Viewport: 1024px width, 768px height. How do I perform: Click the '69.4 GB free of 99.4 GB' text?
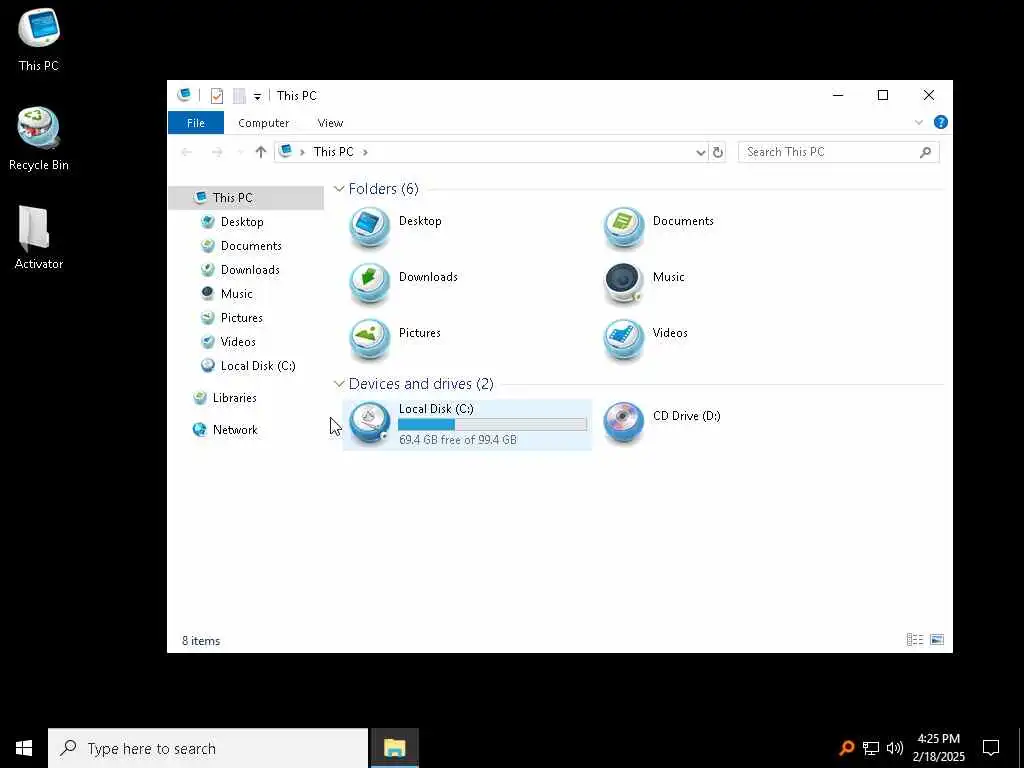458,440
